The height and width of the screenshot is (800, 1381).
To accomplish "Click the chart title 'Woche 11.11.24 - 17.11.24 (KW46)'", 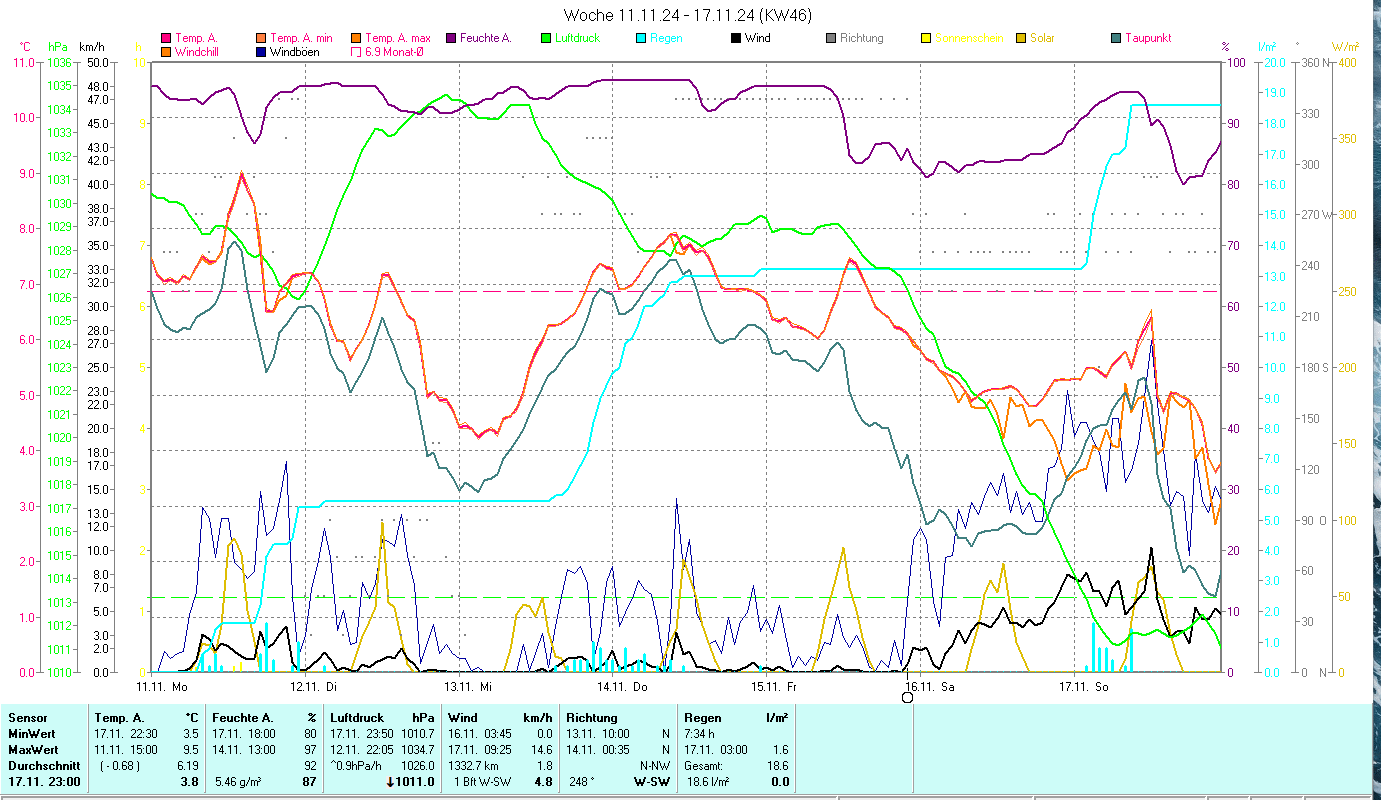I will click(x=688, y=15).
